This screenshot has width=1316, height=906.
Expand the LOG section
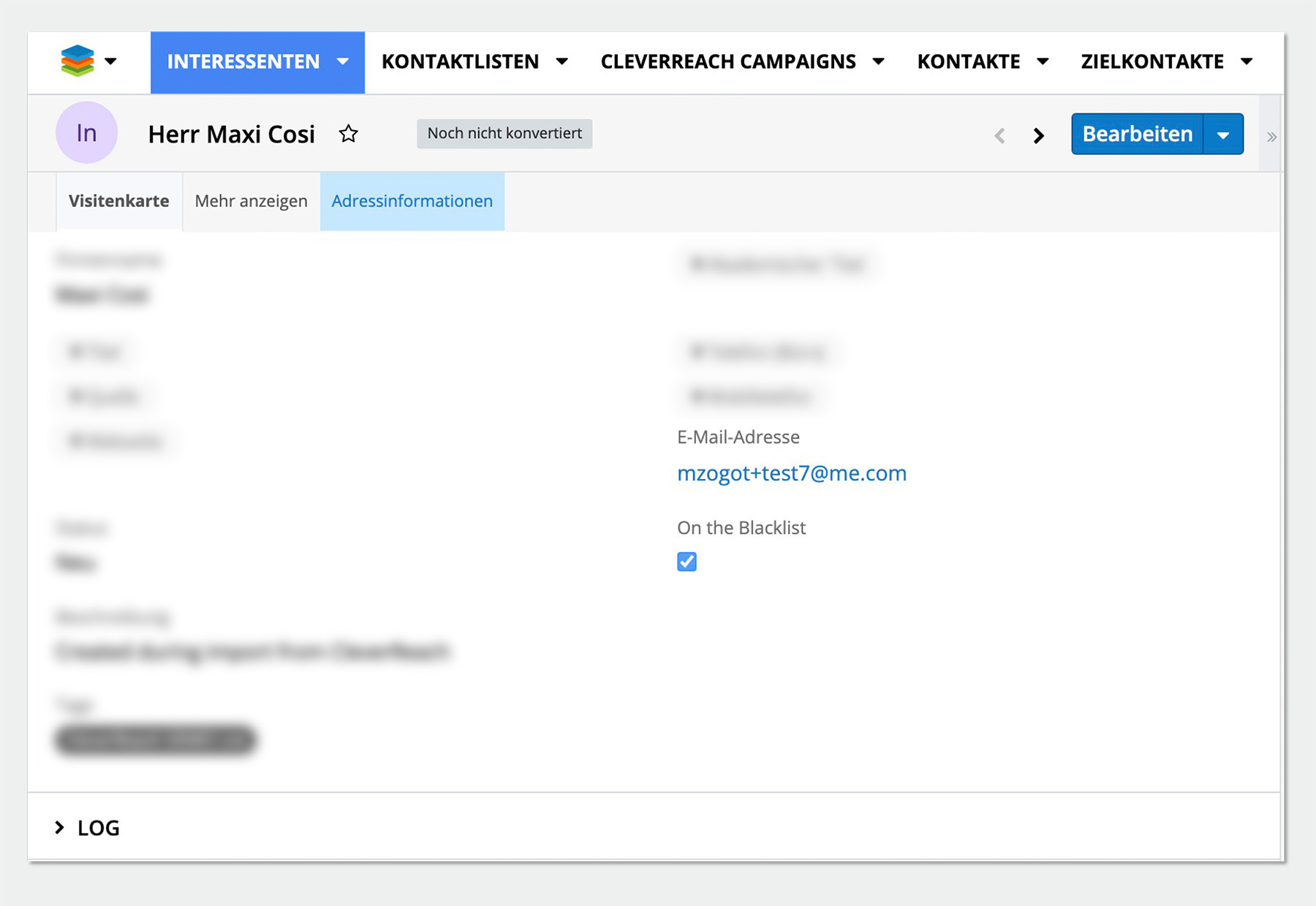coord(88,828)
